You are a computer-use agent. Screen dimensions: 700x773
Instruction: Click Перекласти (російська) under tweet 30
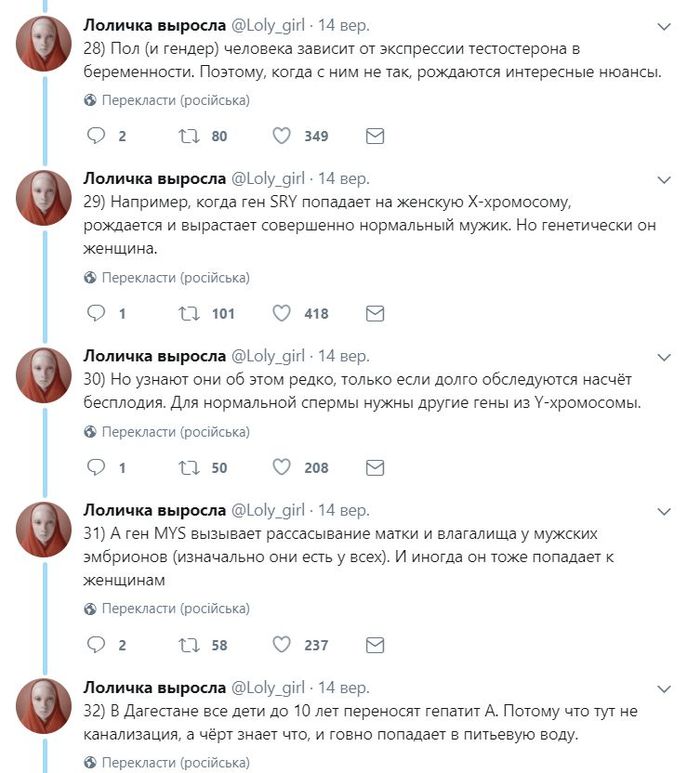(x=175, y=432)
